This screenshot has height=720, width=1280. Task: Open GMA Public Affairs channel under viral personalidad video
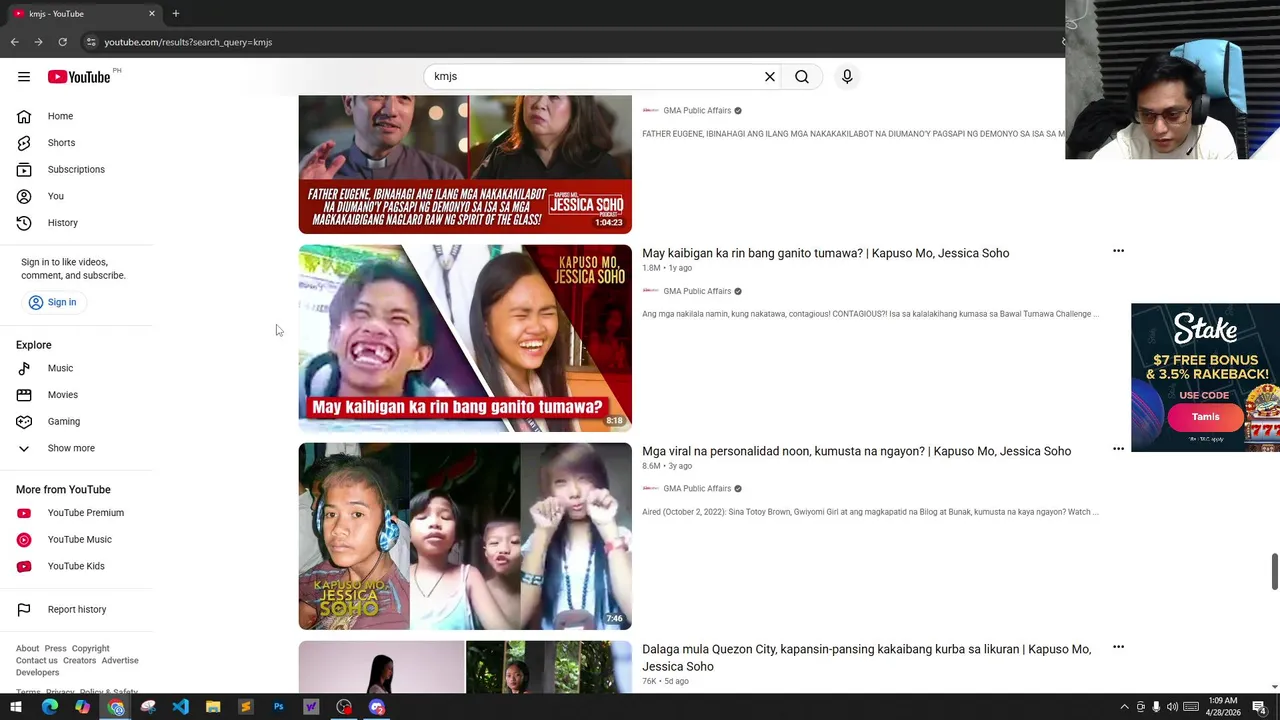(697, 489)
